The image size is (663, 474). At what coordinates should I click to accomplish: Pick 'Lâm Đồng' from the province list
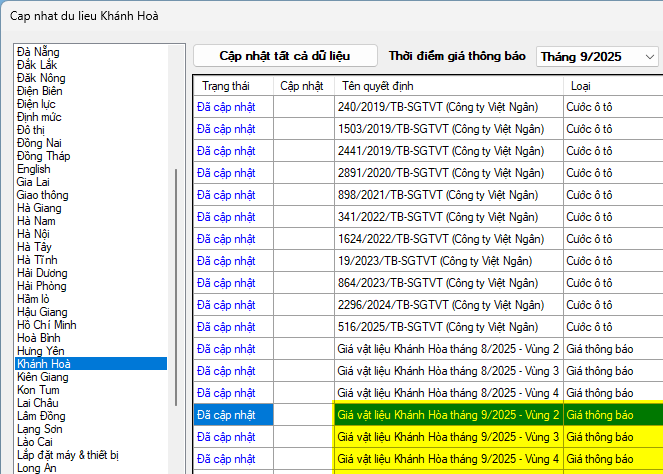(x=42, y=416)
